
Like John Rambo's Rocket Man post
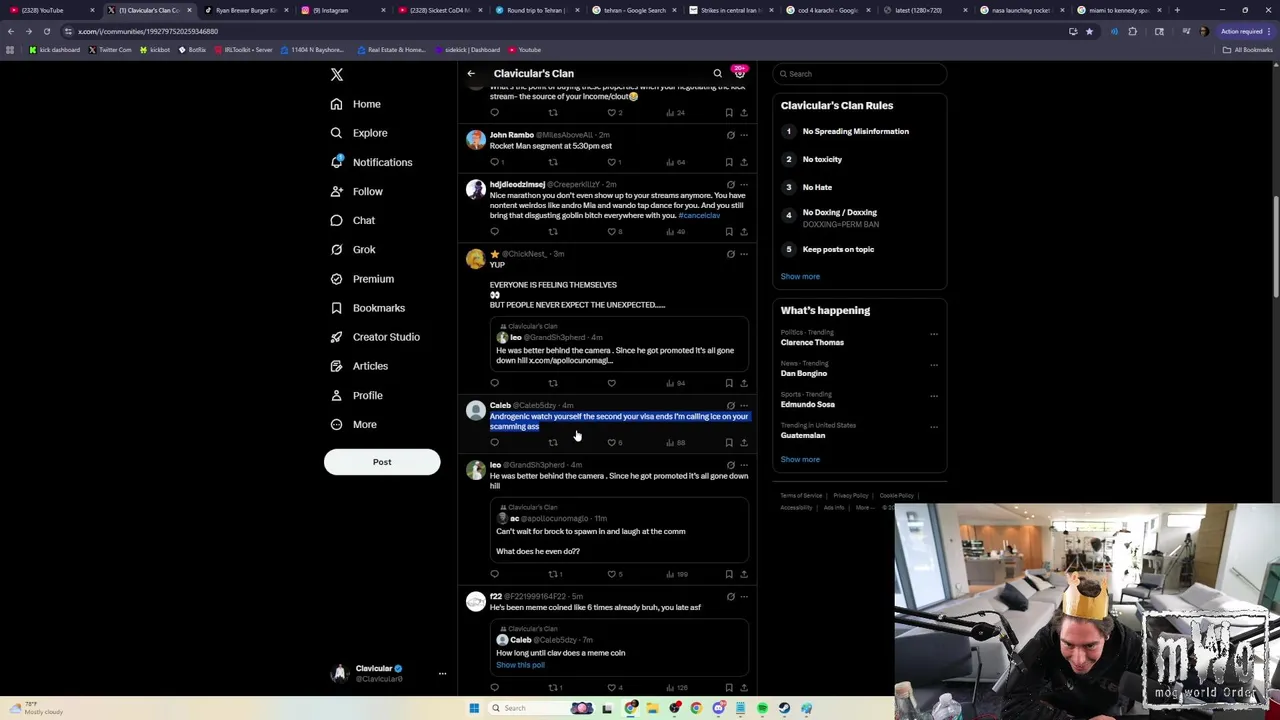(612, 162)
